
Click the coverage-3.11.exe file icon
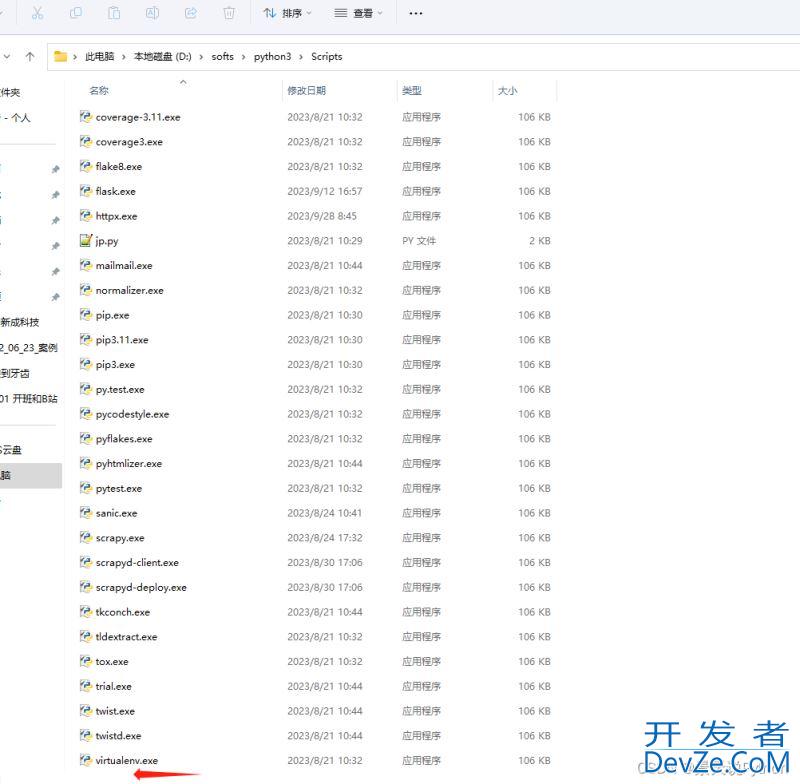click(x=86, y=117)
